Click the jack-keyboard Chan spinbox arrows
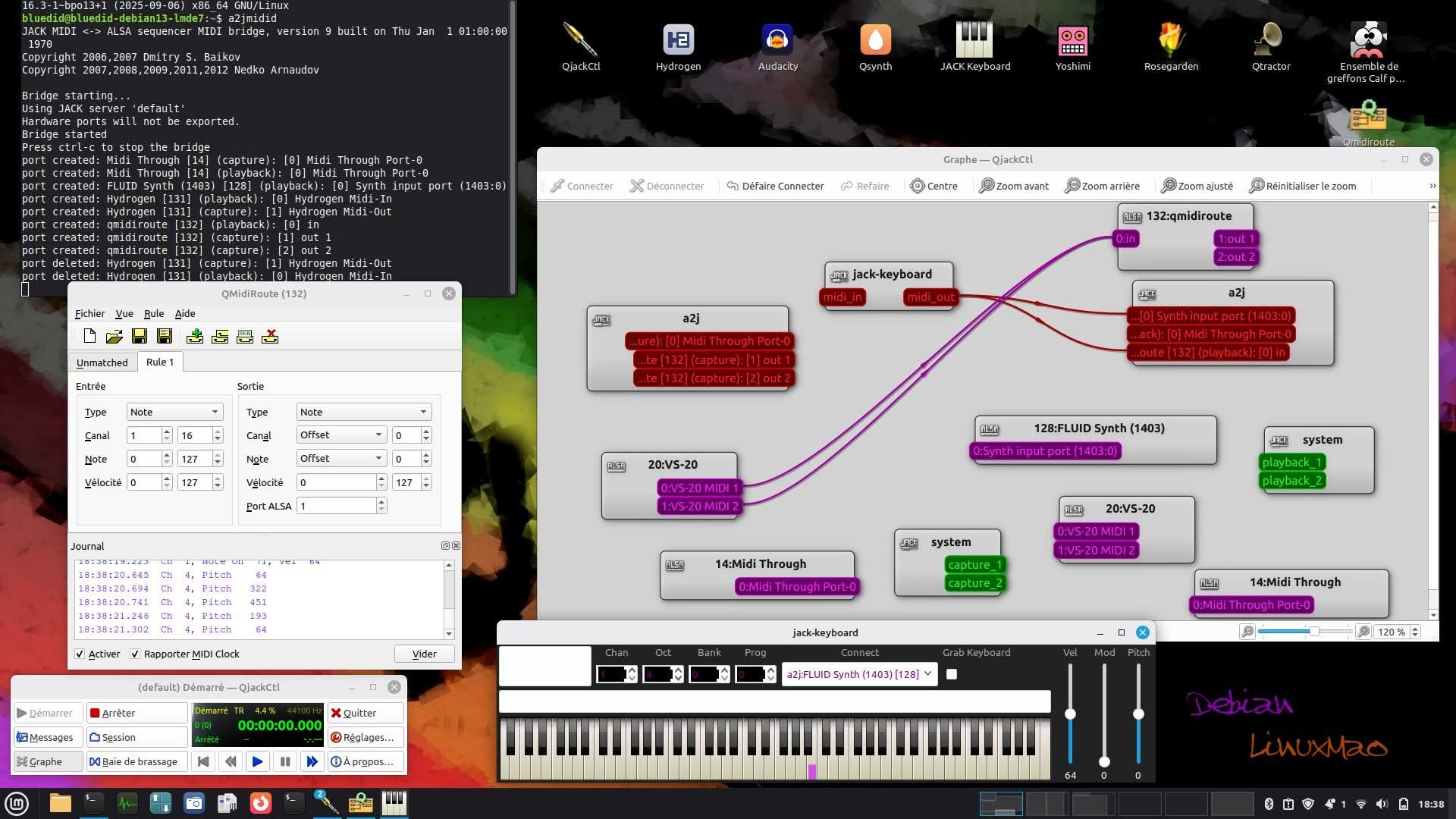This screenshot has width=1456, height=819. 632,674
